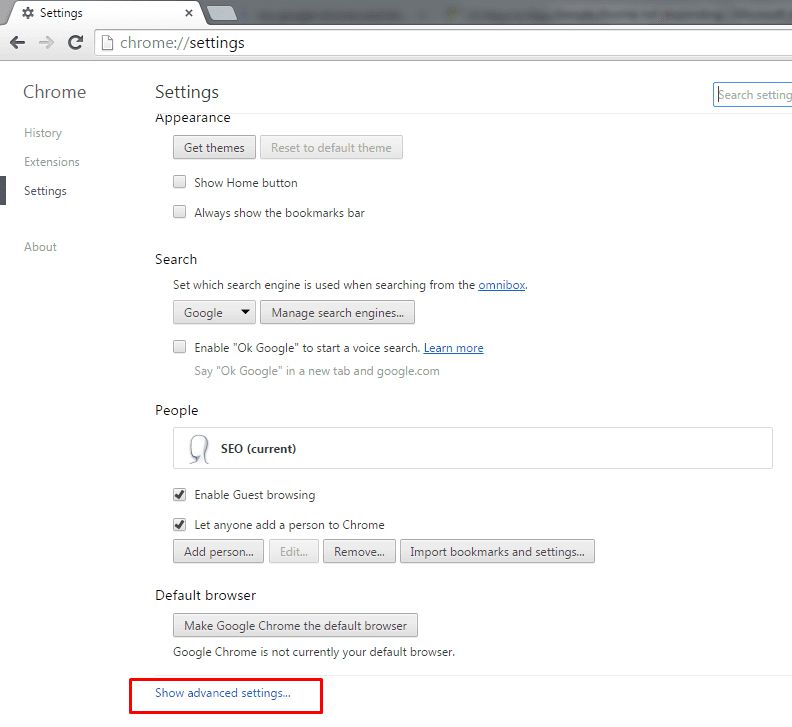Open the Google search engine dropdown
This screenshot has width=792, height=727.
(x=214, y=313)
